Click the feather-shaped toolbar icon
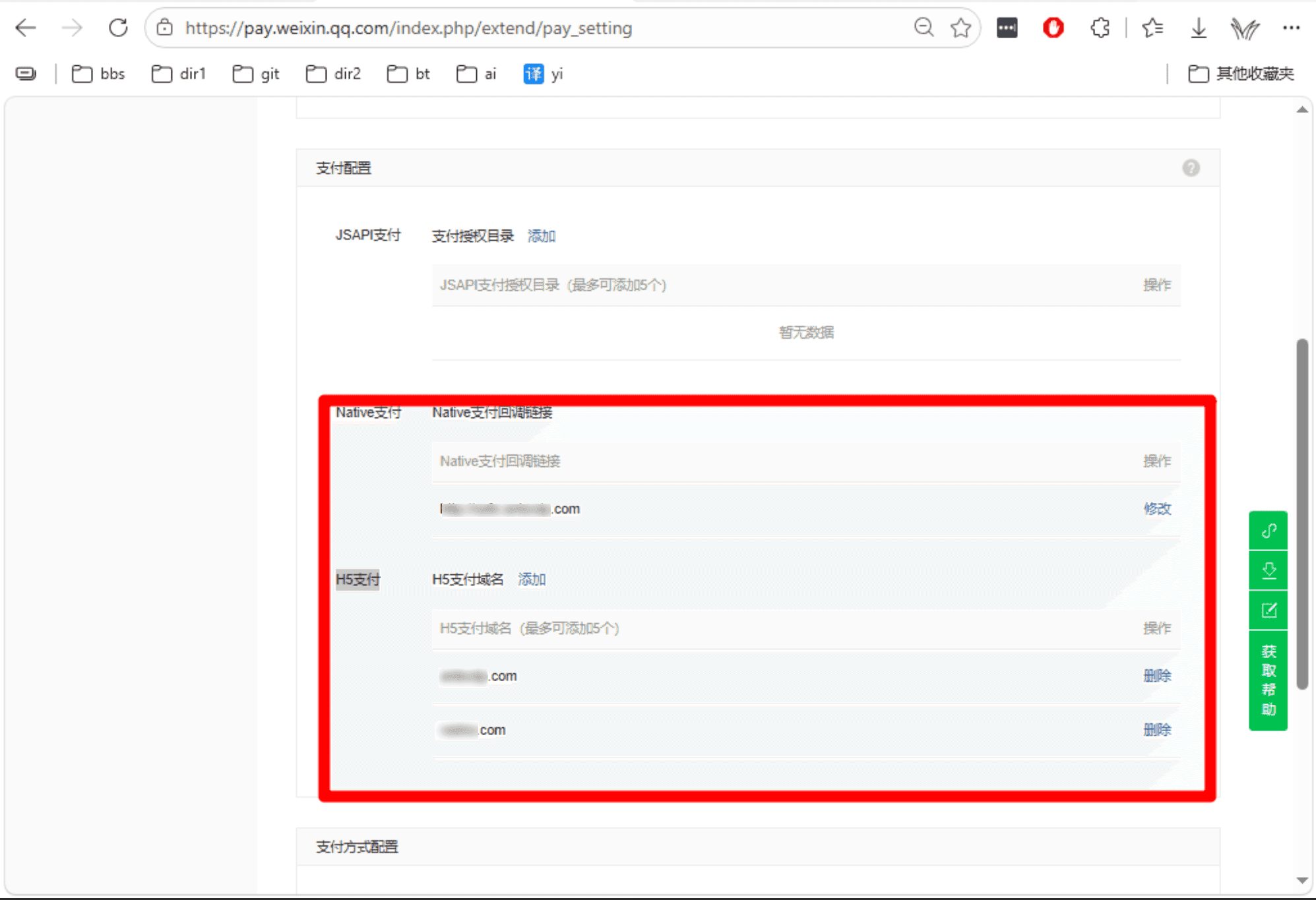Viewport: 1316px width, 900px height. coord(1245,28)
